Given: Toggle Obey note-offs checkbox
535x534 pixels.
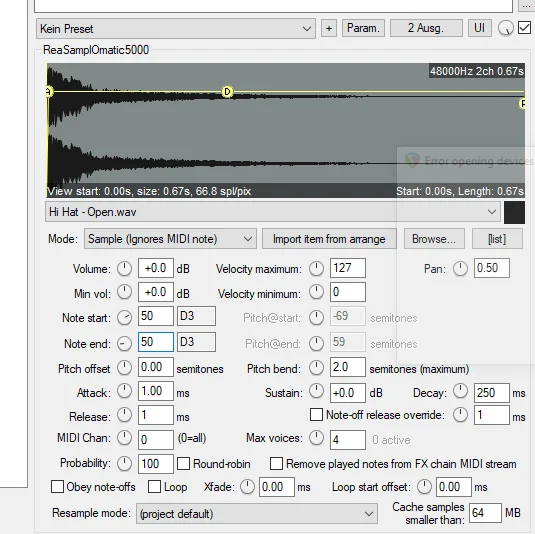Looking at the screenshot, I should (x=57, y=487).
